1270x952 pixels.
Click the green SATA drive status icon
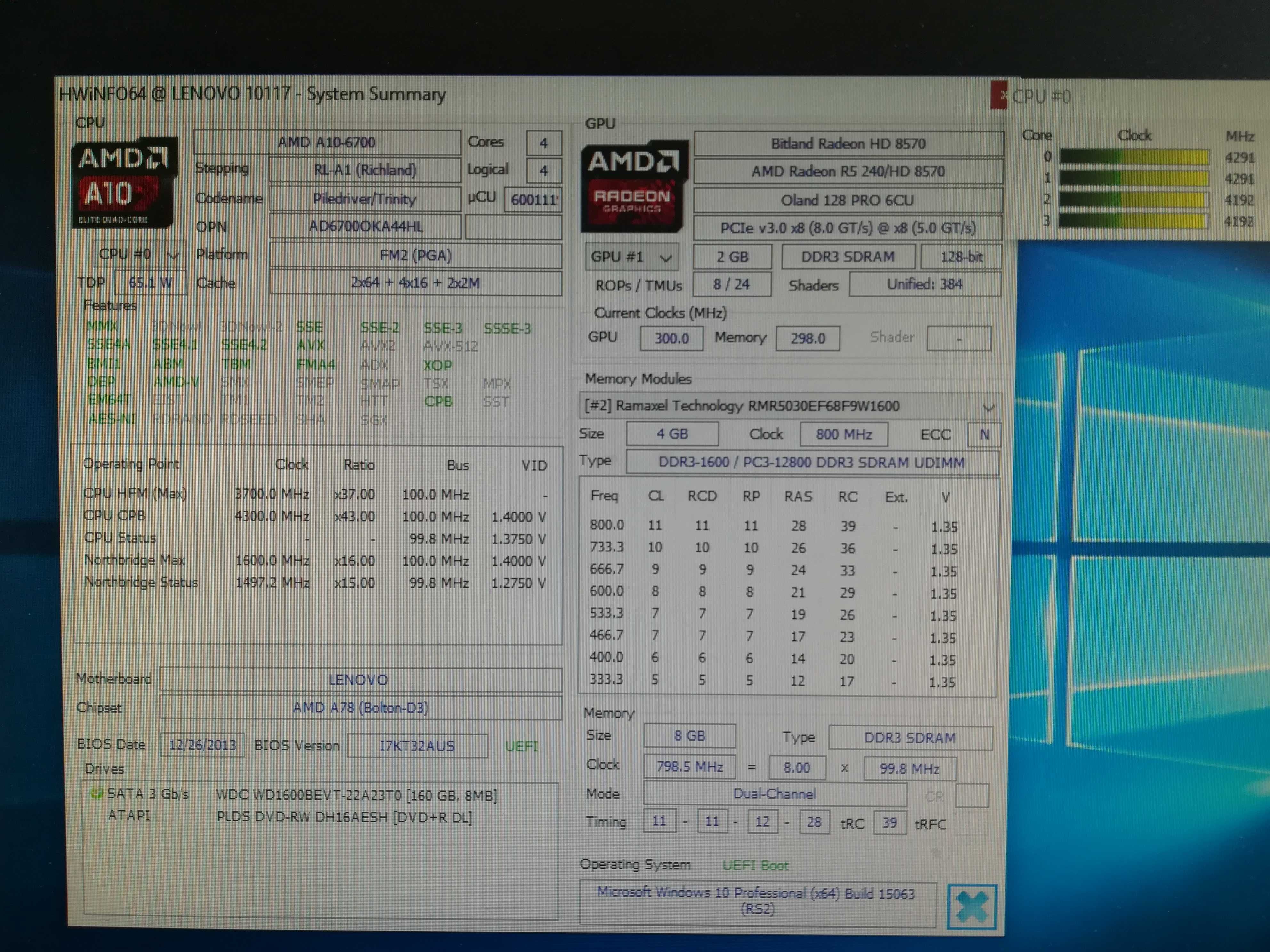[96, 794]
